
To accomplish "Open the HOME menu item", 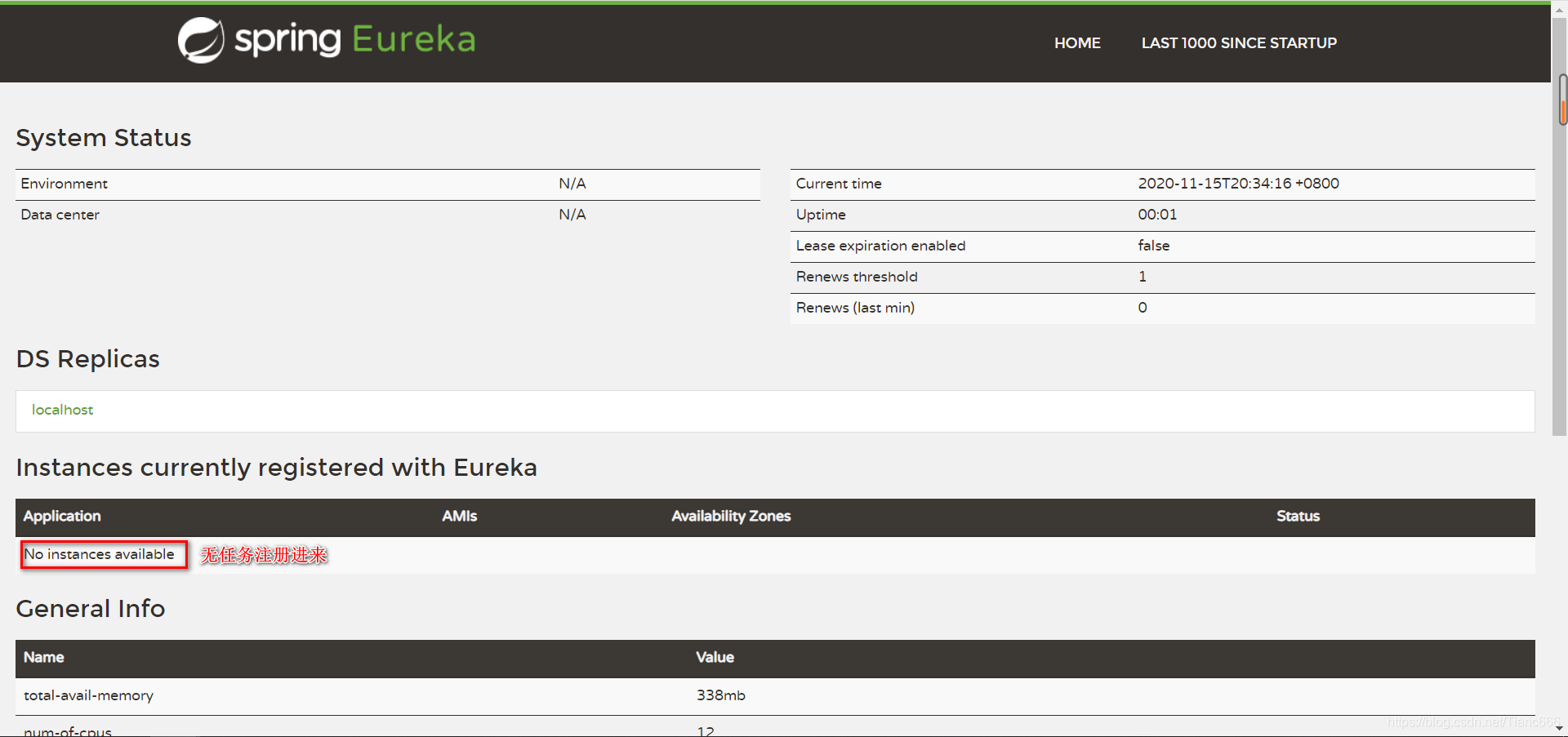I will tap(1077, 43).
